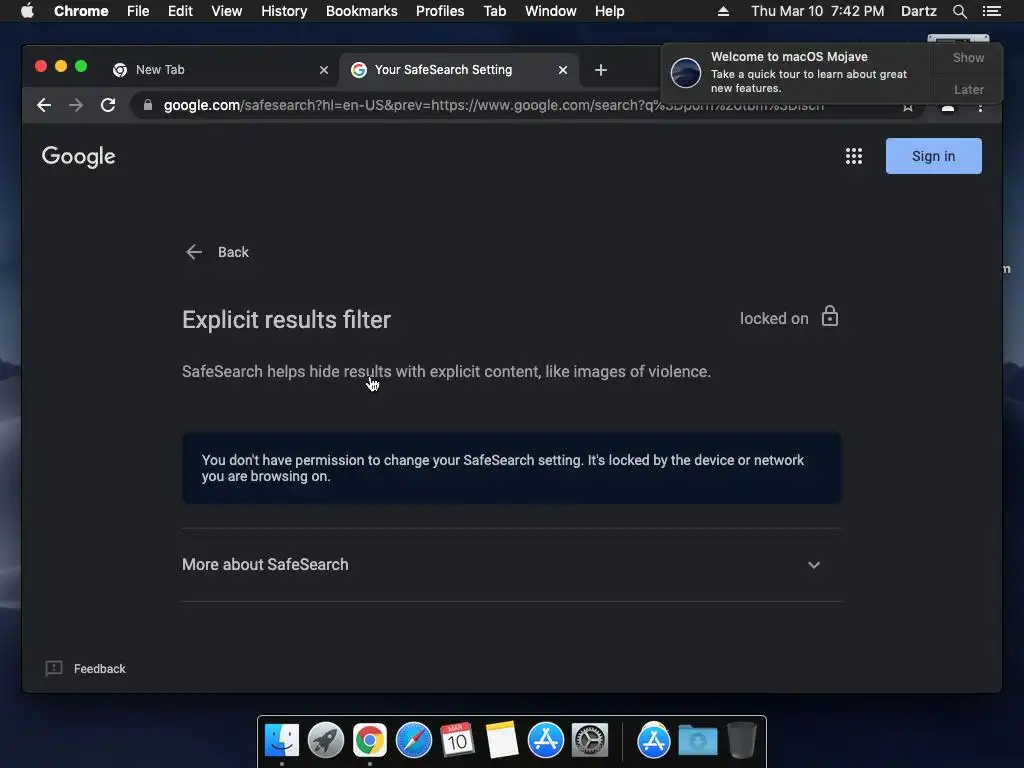The image size is (1024, 768).
Task: Open the Window menu
Action: (x=551, y=11)
